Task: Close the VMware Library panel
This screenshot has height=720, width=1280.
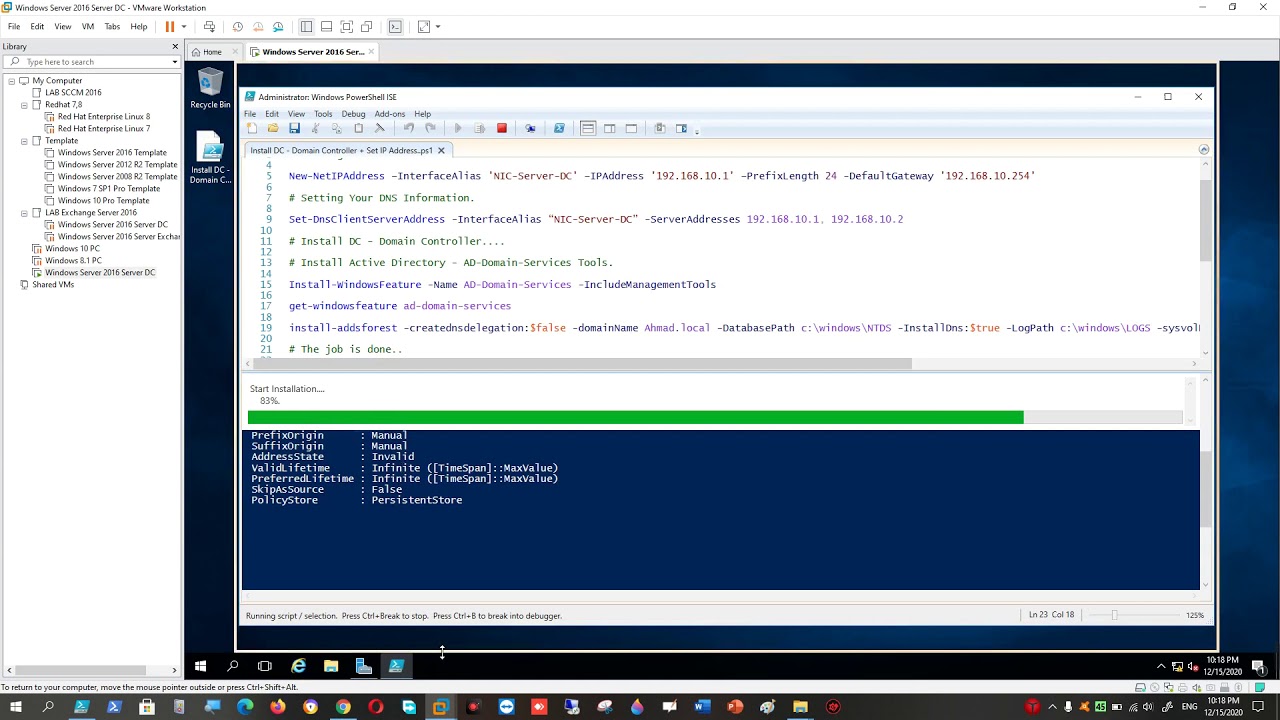Action: pos(175,47)
